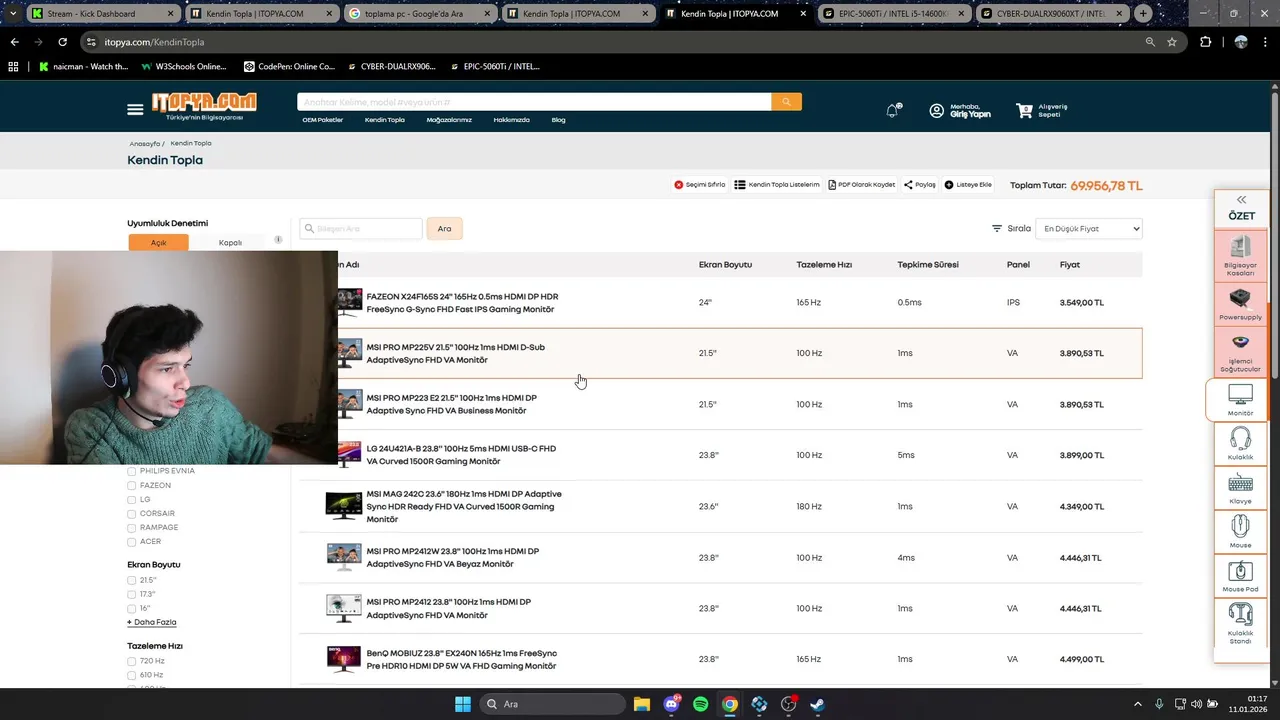Reload the page

tap(62, 42)
